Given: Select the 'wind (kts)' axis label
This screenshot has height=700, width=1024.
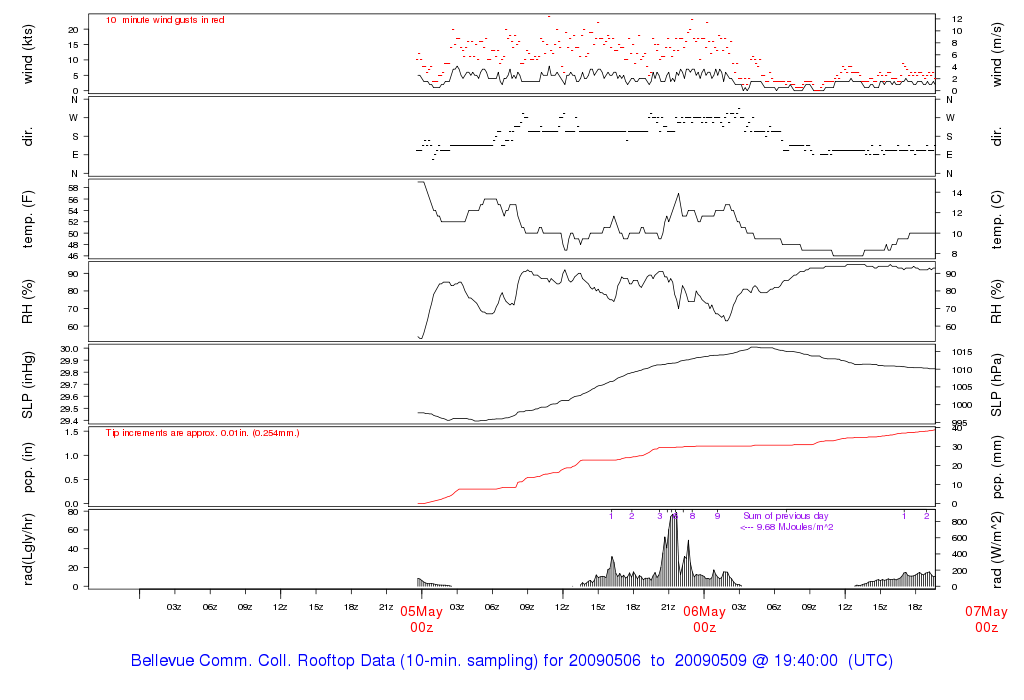Looking at the screenshot, I should click(27, 54).
